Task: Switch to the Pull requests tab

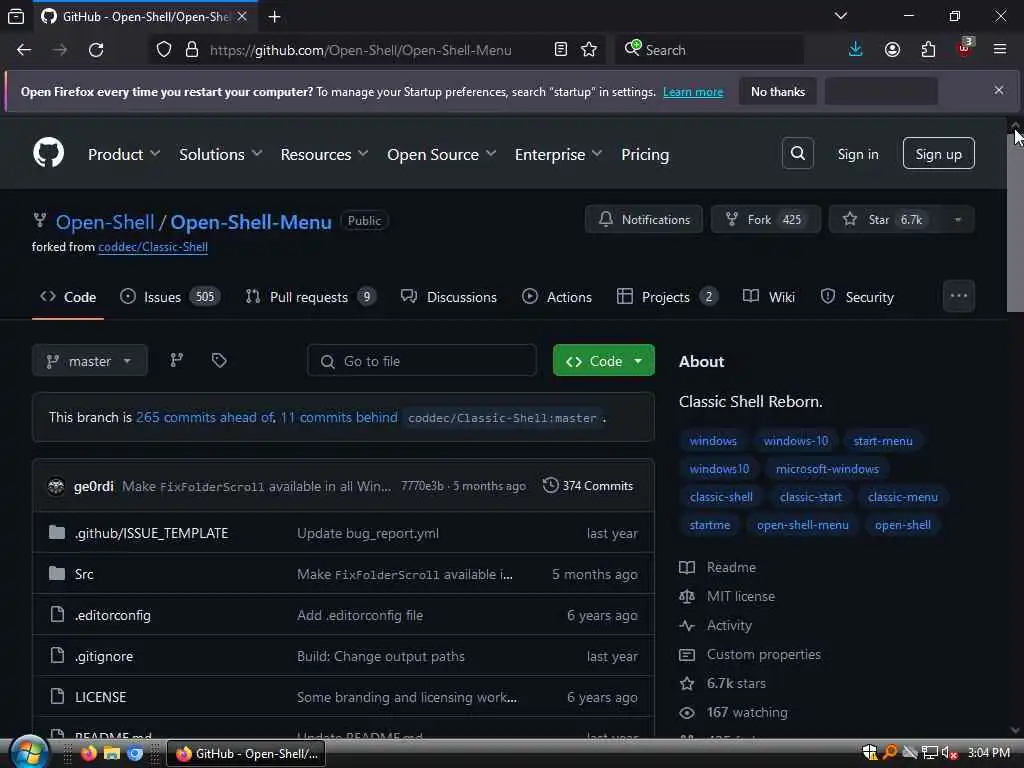Action: coord(311,297)
